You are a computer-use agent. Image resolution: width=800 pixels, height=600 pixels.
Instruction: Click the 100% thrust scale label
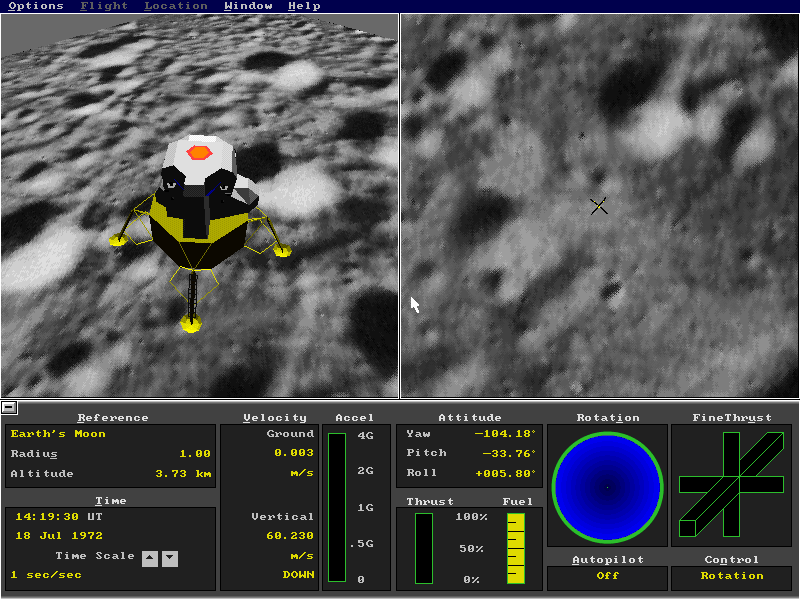471,517
